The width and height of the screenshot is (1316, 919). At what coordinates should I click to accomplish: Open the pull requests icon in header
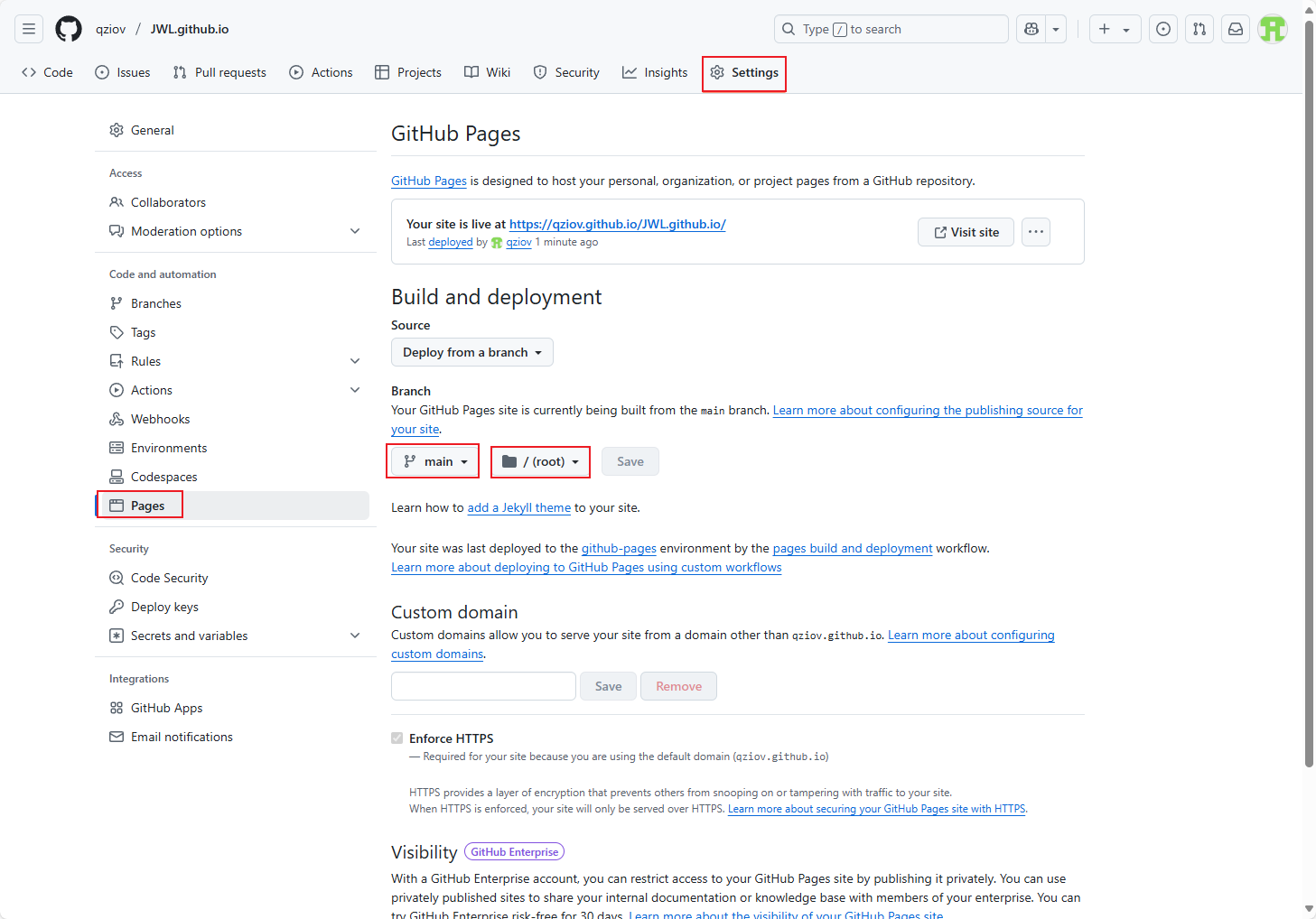click(1199, 29)
